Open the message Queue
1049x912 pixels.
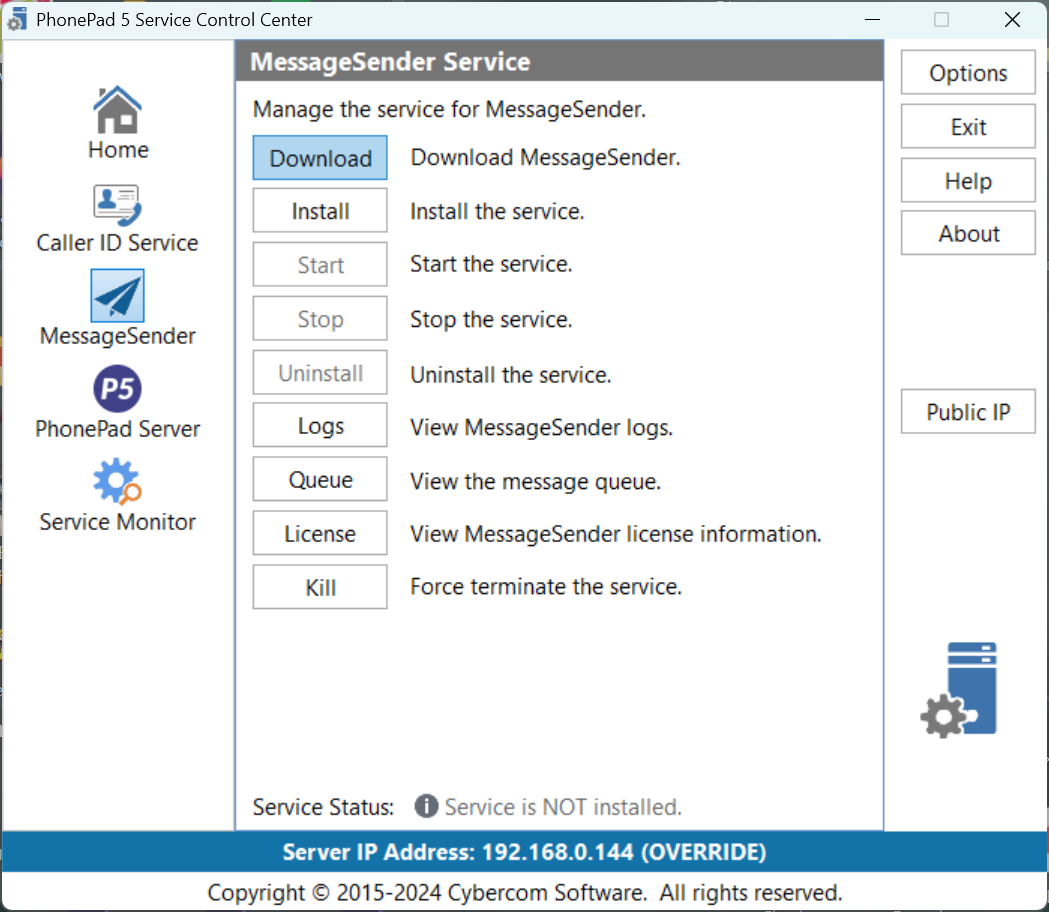tap(320, 479)
